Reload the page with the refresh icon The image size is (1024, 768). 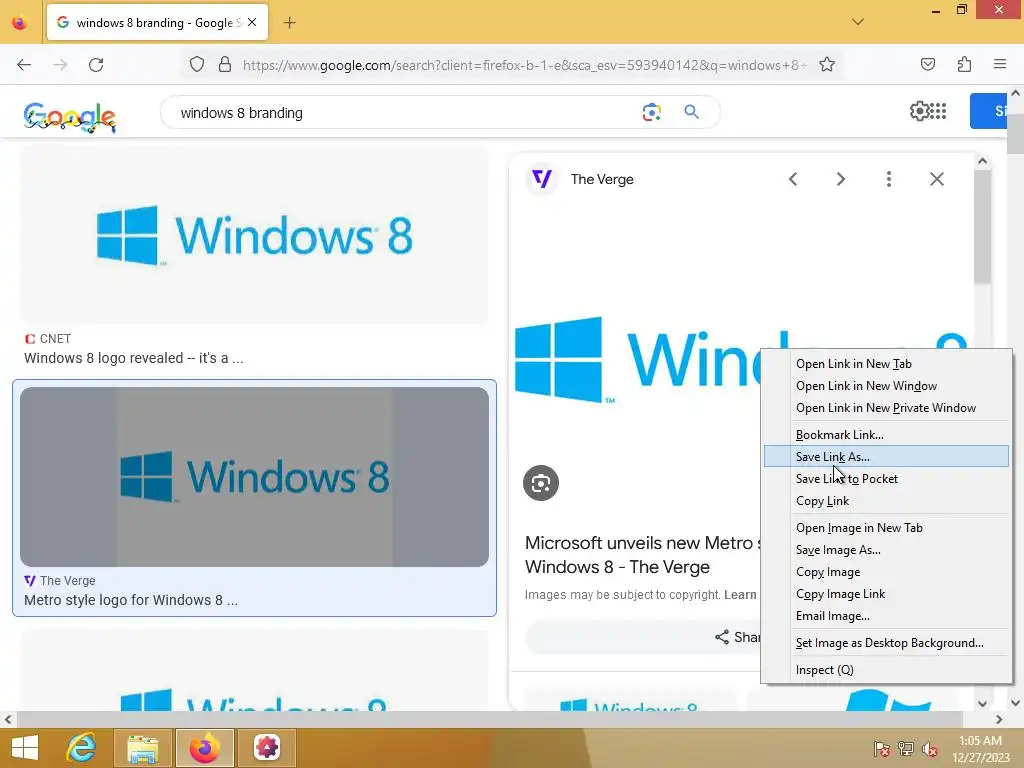click(96, 65)
